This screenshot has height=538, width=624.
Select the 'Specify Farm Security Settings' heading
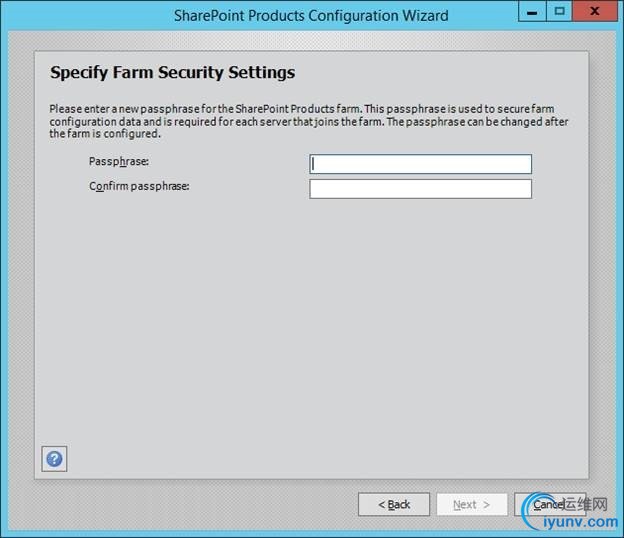[172, 72]
